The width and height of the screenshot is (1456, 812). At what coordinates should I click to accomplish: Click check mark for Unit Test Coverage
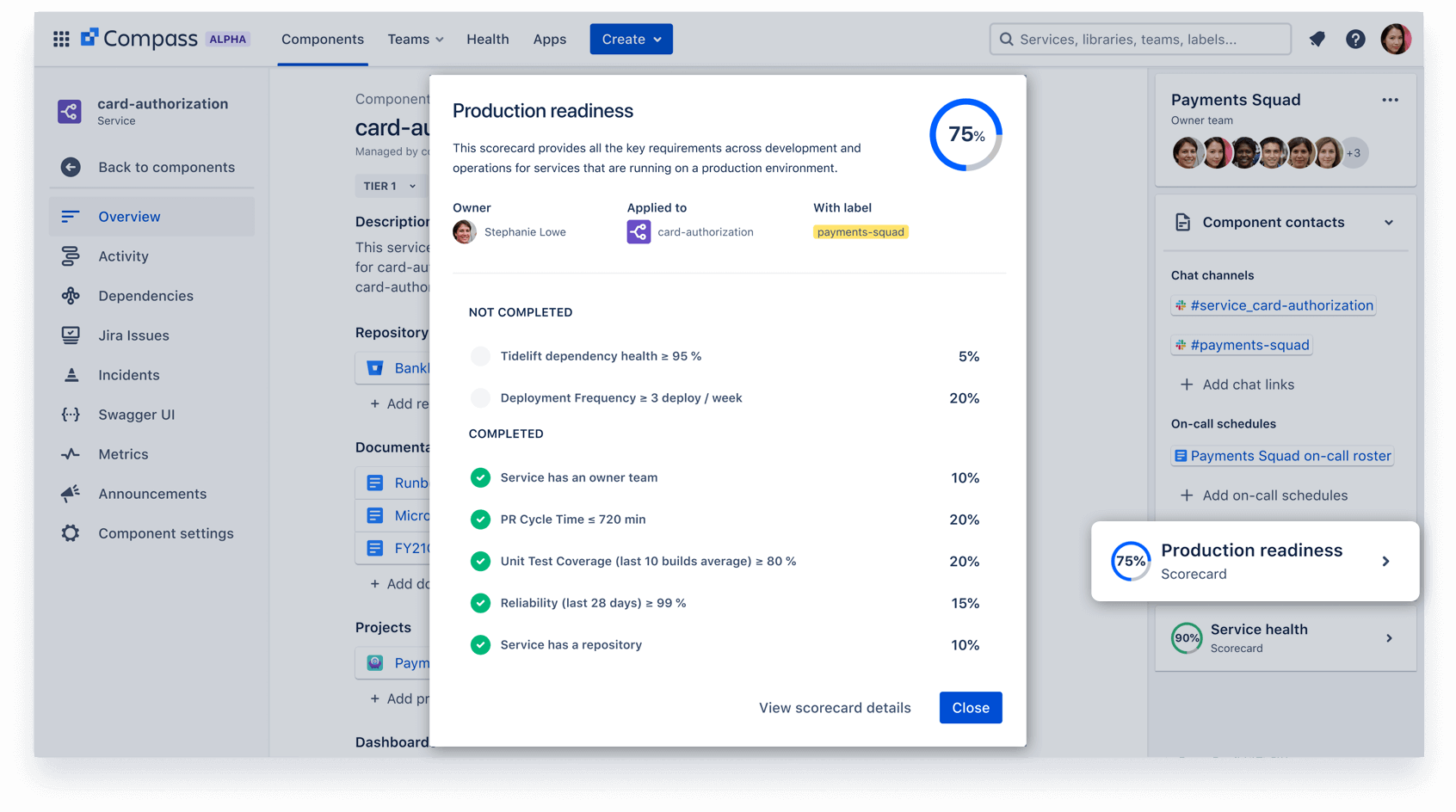(x=480, y=561)
